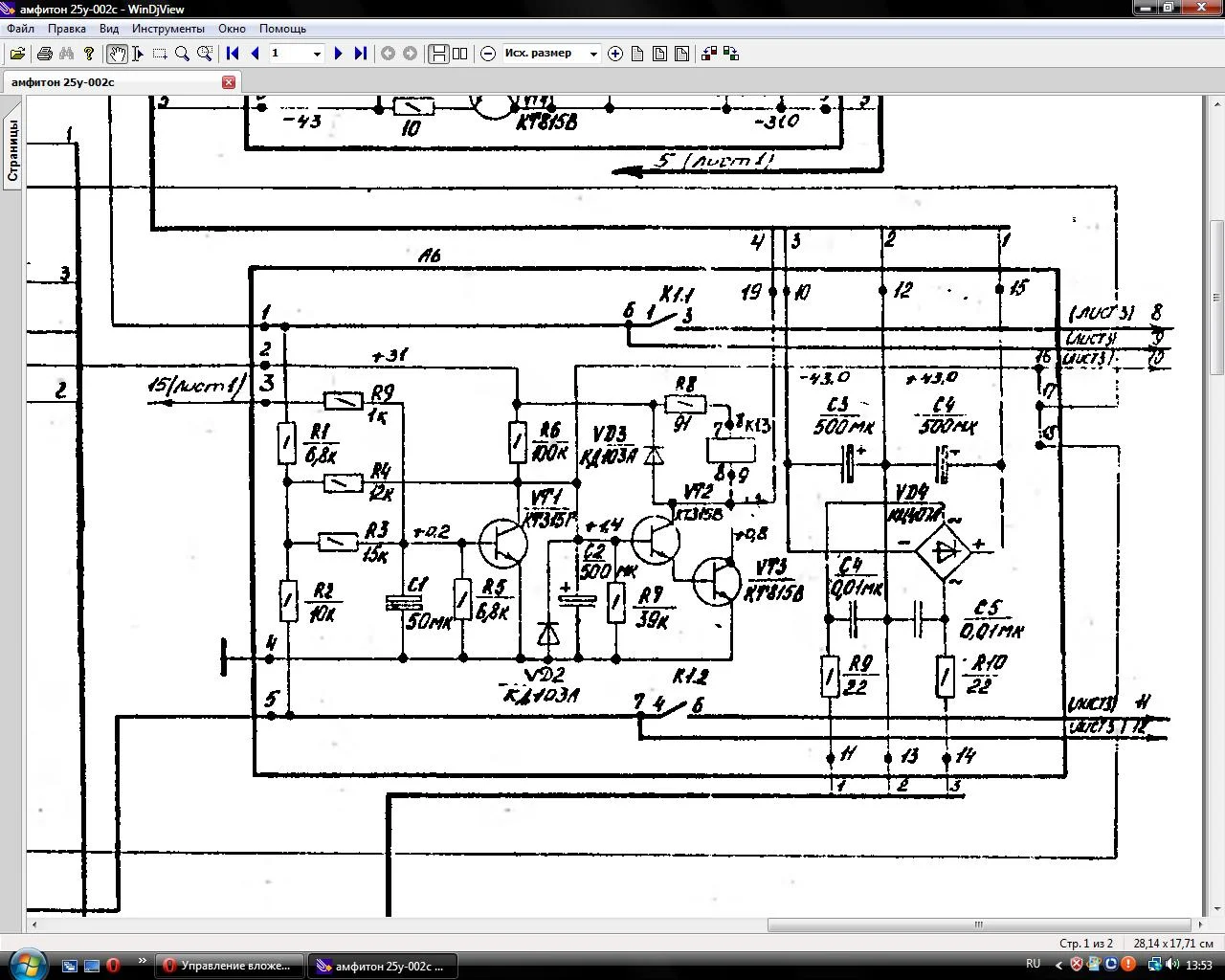The image size is (1225, 980).
Task: Expand the Страницы side panel
Action: pyautogui.click(x=12, y=150)
